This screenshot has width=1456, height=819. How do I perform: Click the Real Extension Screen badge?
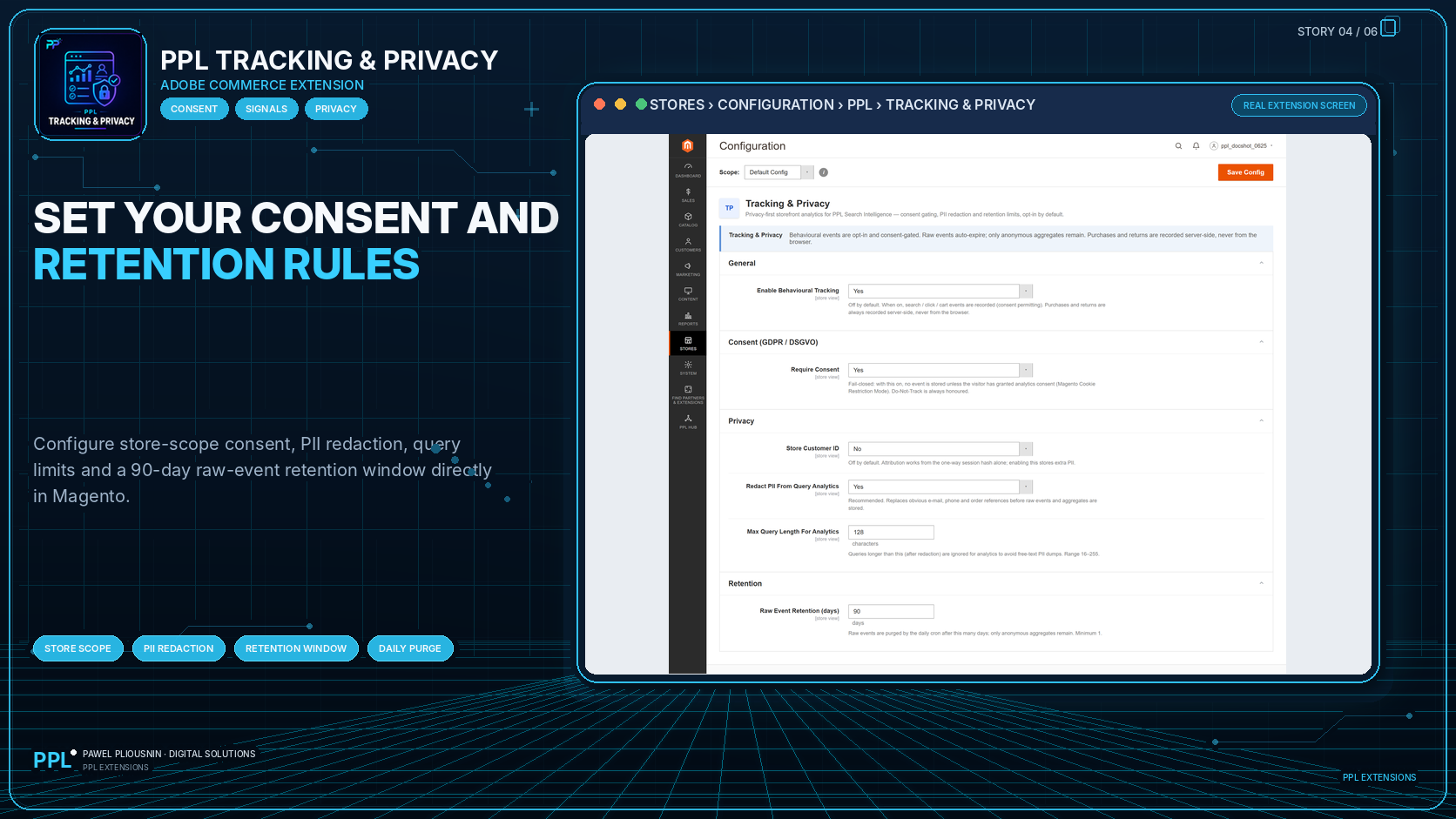[x=1298, y=105]
